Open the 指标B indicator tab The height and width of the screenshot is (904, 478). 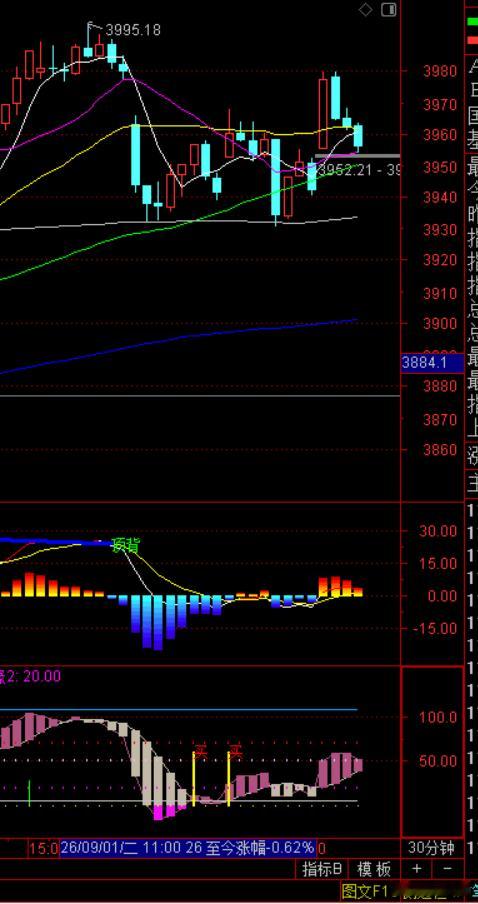323,869
